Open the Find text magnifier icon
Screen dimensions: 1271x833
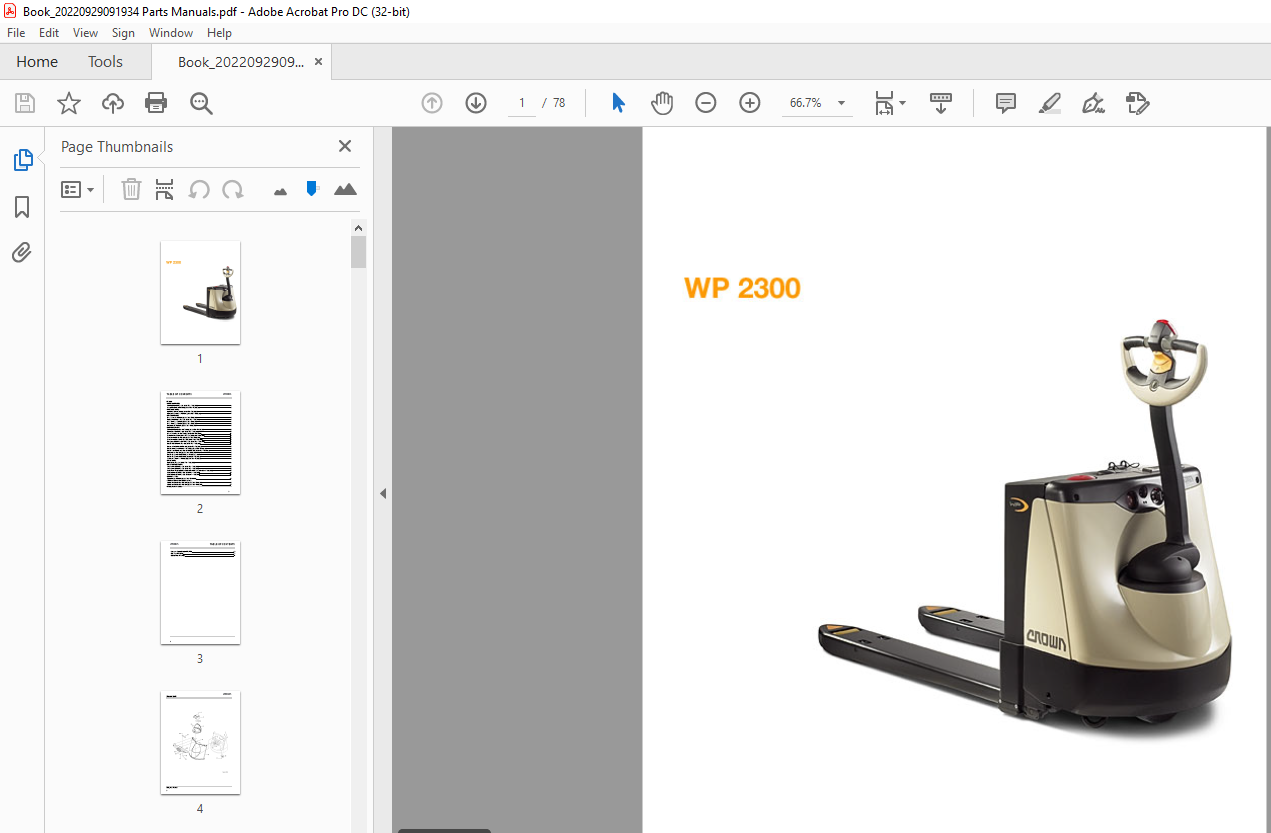[x=202, y=103]
